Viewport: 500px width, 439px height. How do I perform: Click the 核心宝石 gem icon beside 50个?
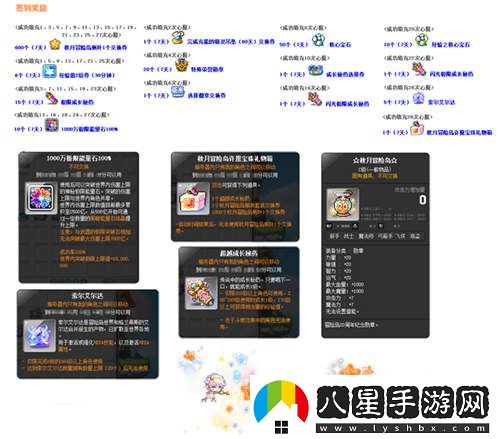click(x=318, y=40)
